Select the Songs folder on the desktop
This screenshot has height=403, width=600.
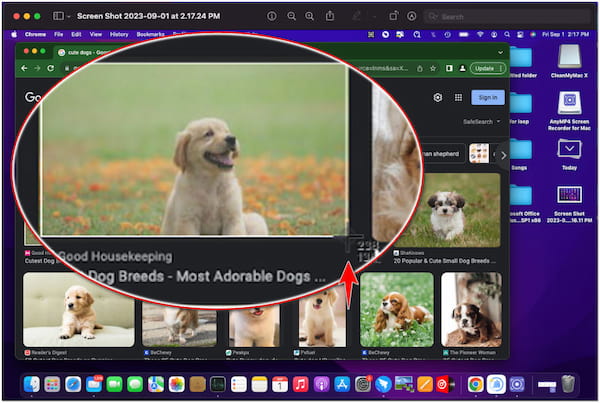520,154
